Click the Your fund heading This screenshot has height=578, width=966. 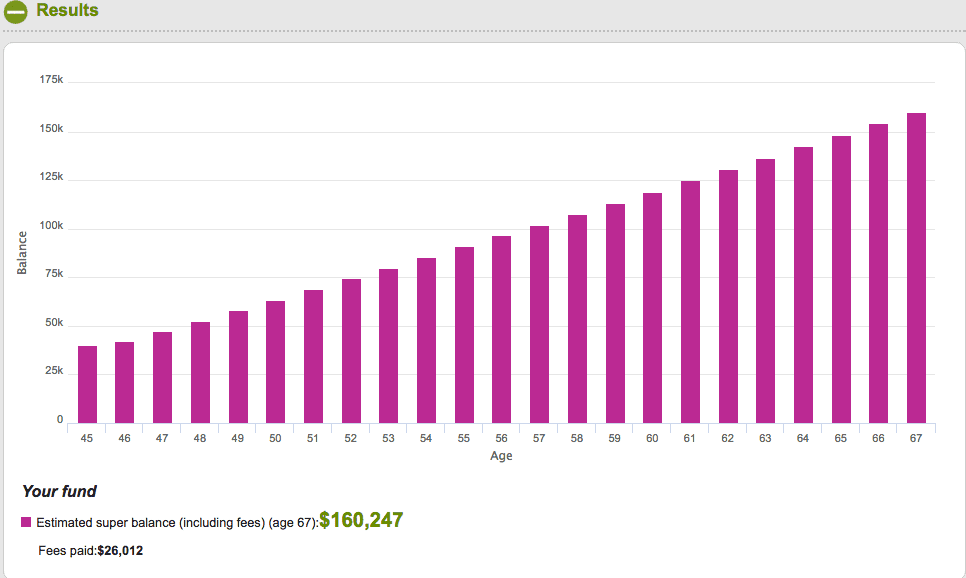tap(59, 491)
